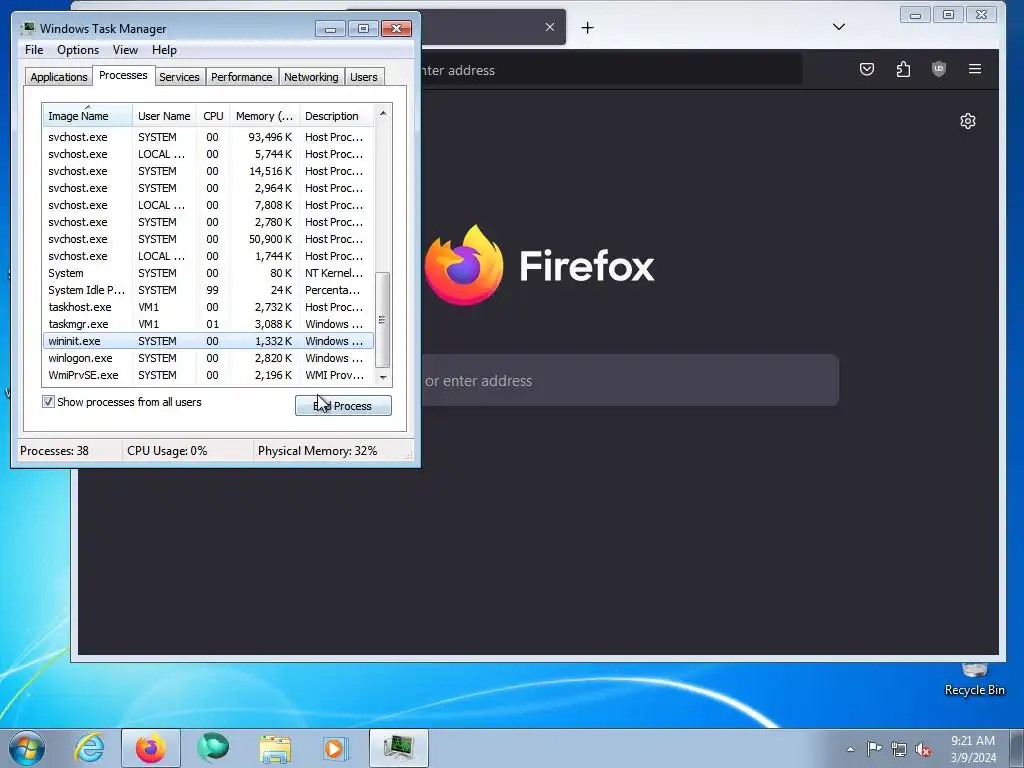Sort by User Name column header
The height and width of the screenshot is (768, 1024).
[x=164, y=116]
